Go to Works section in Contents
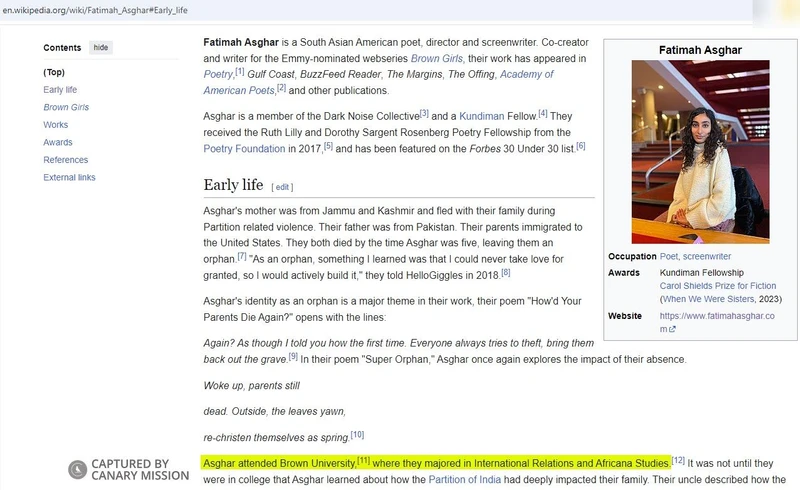The image size is (800, 490). pos(56,125)
